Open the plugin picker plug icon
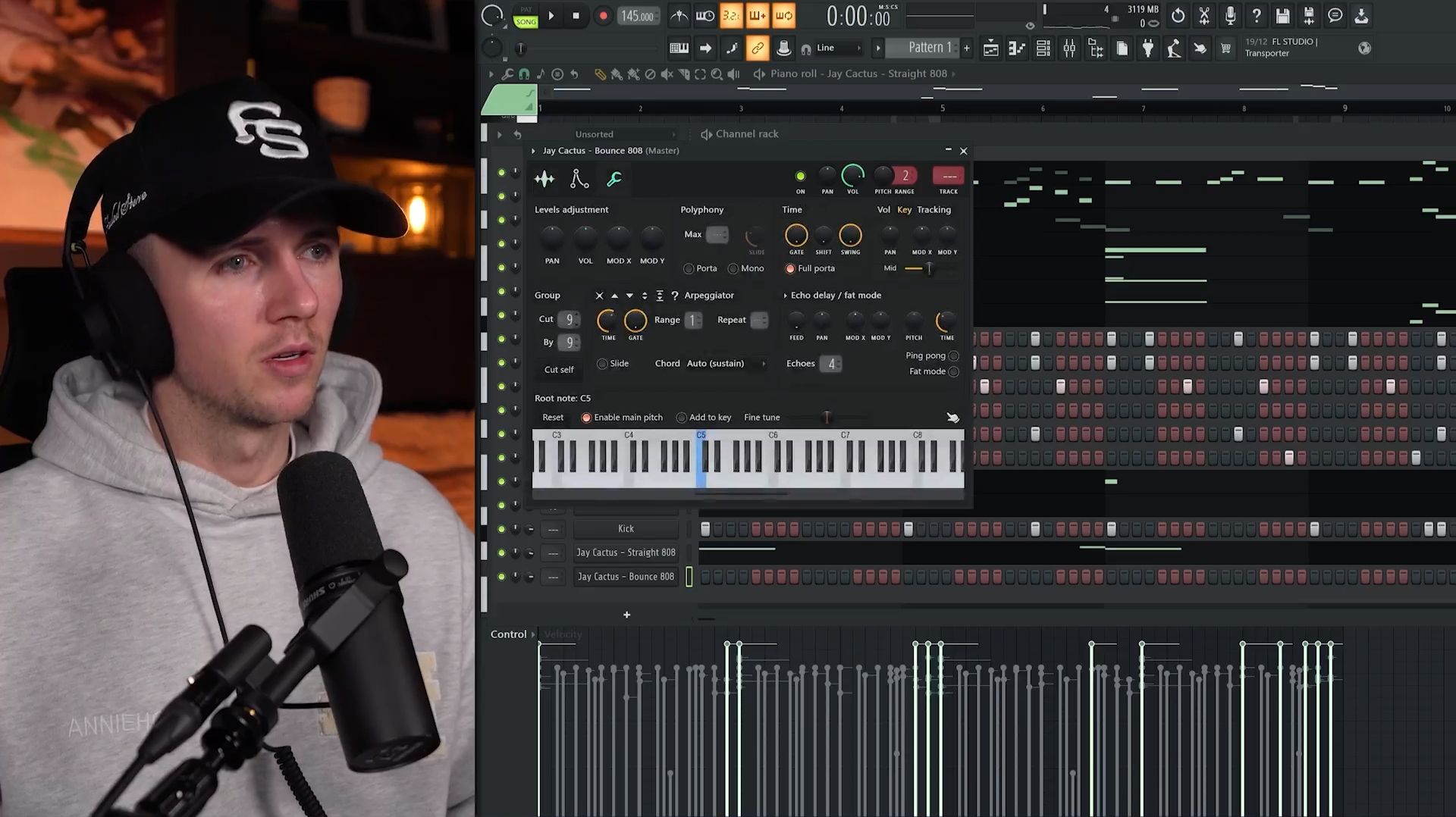The image size is (1456, 817). click(x=1148, y=49)
